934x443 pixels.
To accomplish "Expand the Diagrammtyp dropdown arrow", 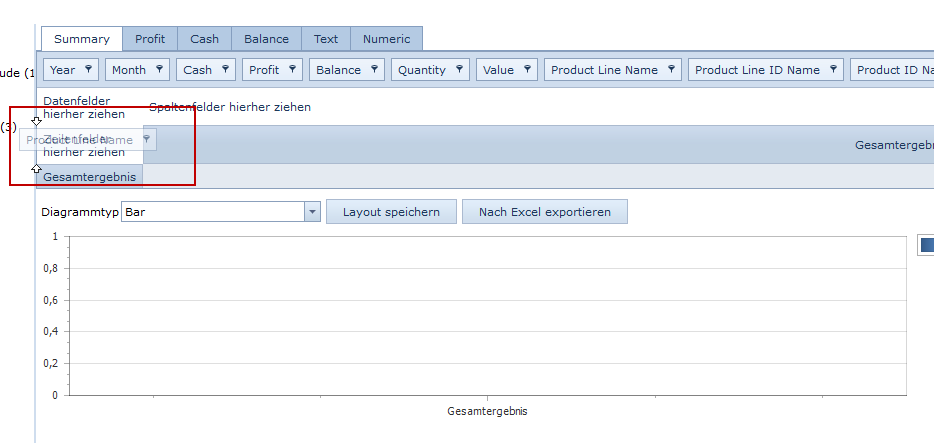I will pos(312,212).
